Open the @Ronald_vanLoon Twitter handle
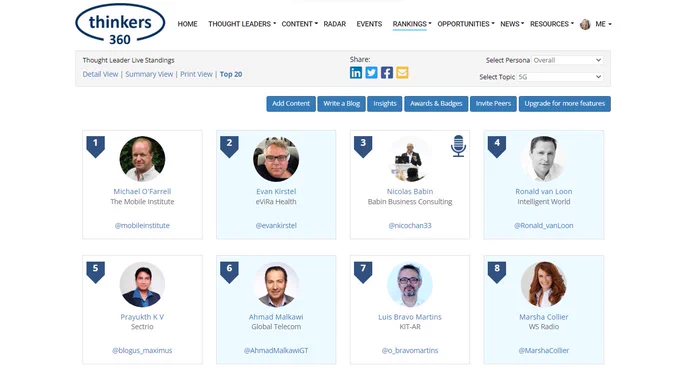This screenshot has width=680, height=380. [544, 226]
